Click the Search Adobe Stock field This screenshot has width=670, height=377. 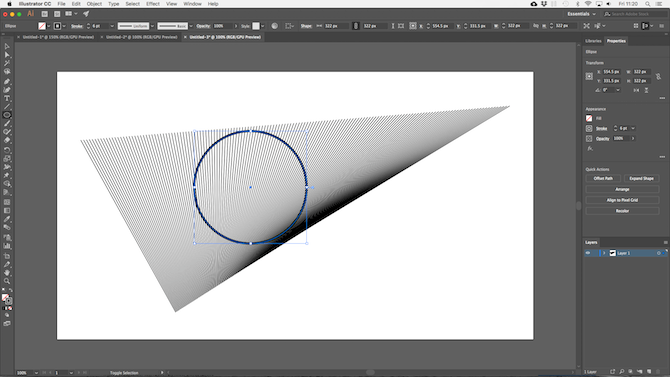coord(634,14)
